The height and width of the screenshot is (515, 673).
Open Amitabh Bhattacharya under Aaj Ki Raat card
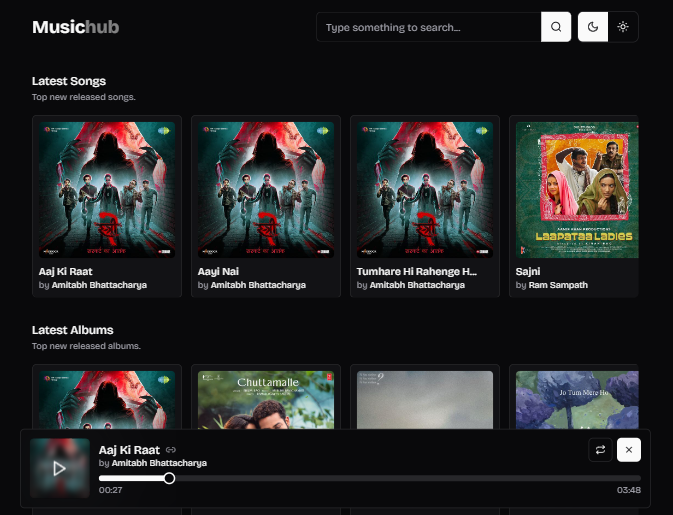[x=99, y=285]
